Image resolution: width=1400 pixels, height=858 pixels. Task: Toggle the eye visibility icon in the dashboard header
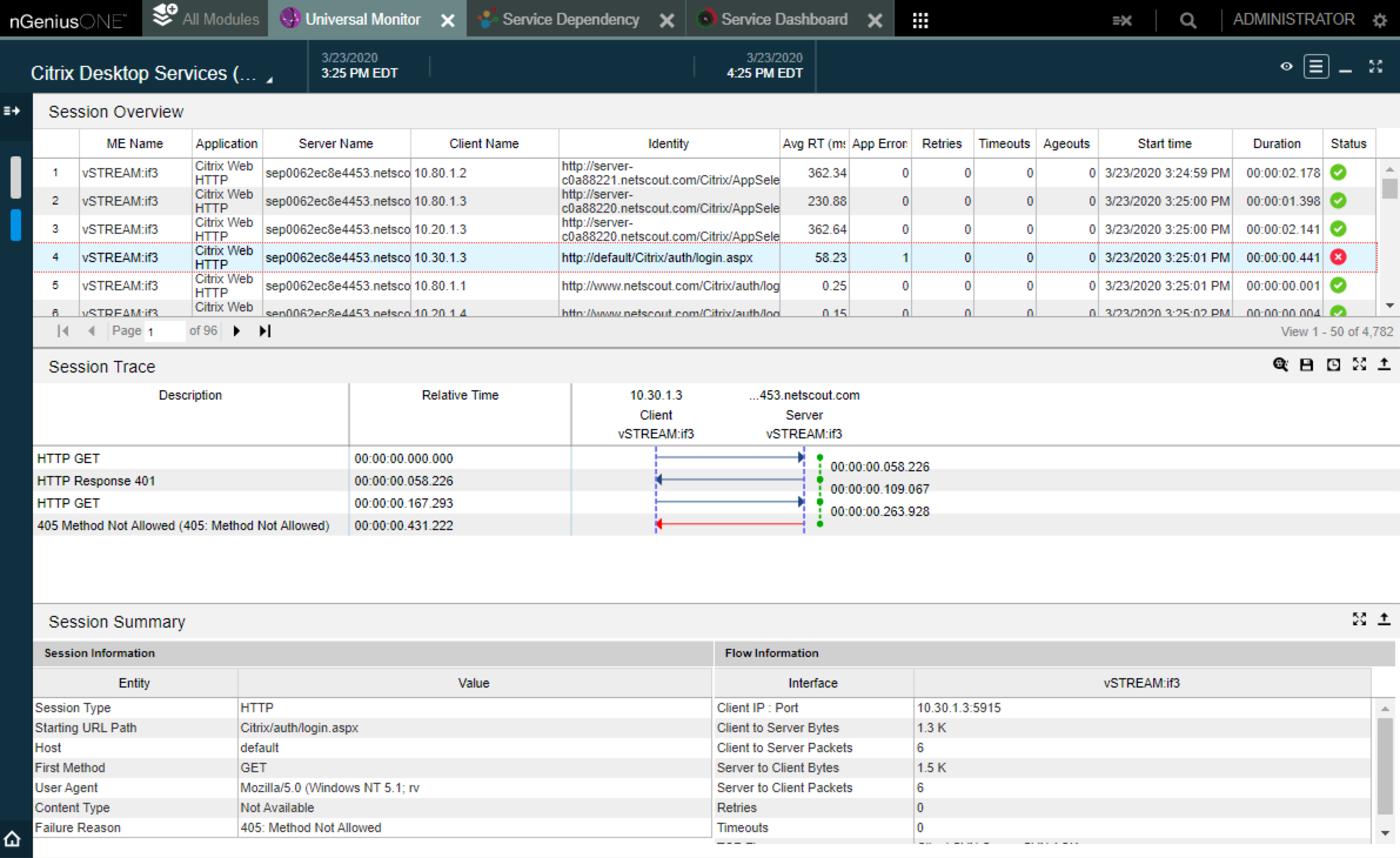click(1286, 66)
